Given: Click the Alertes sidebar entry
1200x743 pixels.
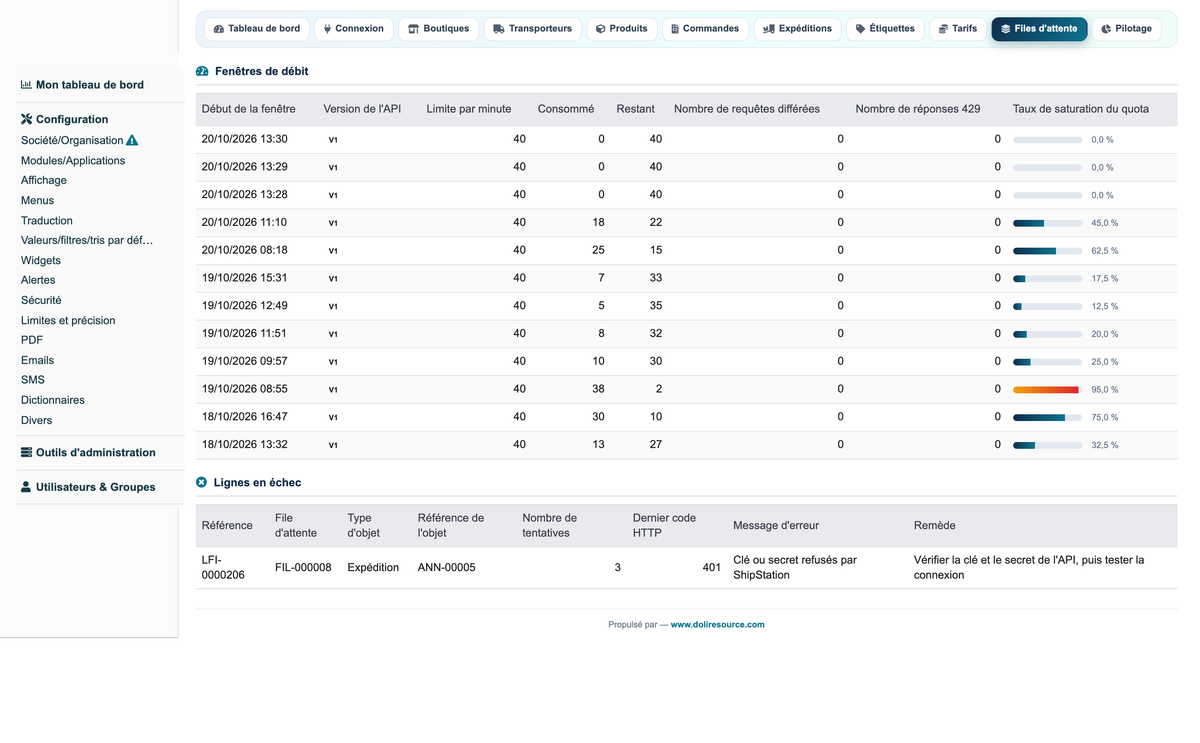Looking at the screenshot, I should click(x=38, y=280).
